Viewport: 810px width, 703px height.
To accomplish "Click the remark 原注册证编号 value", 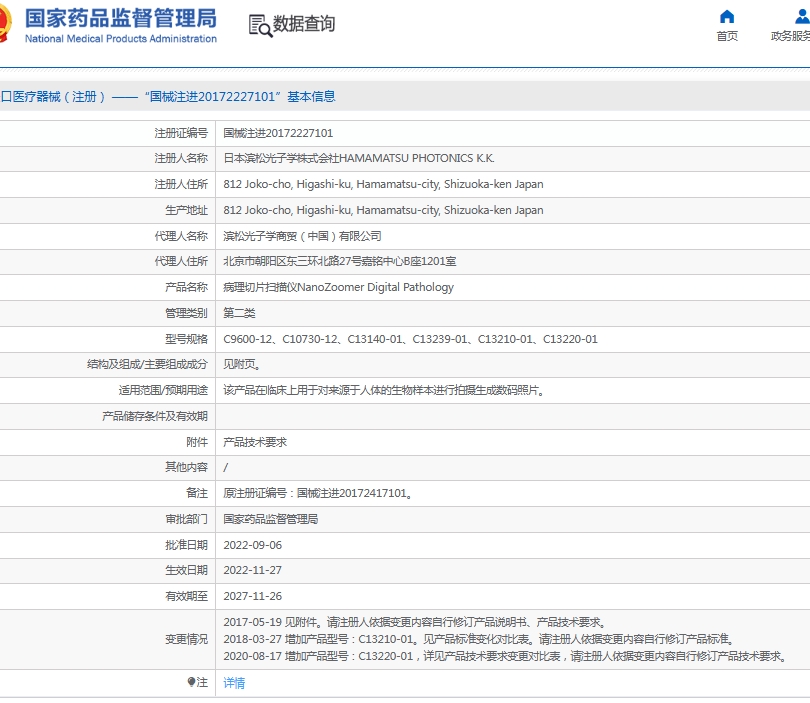I will click(318, 493).
